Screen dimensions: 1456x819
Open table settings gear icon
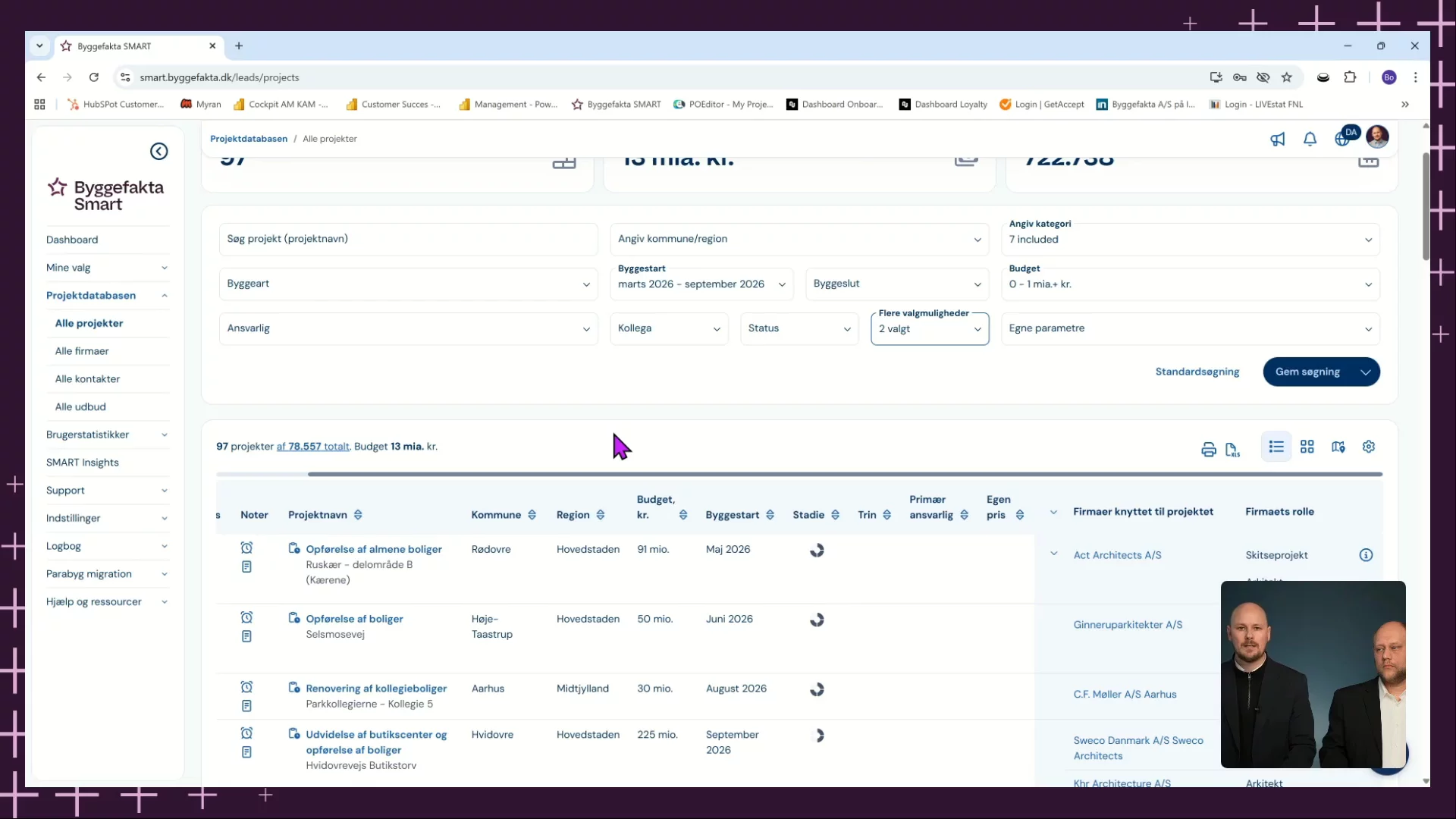pyautogui.click(x=1368, y=447)
